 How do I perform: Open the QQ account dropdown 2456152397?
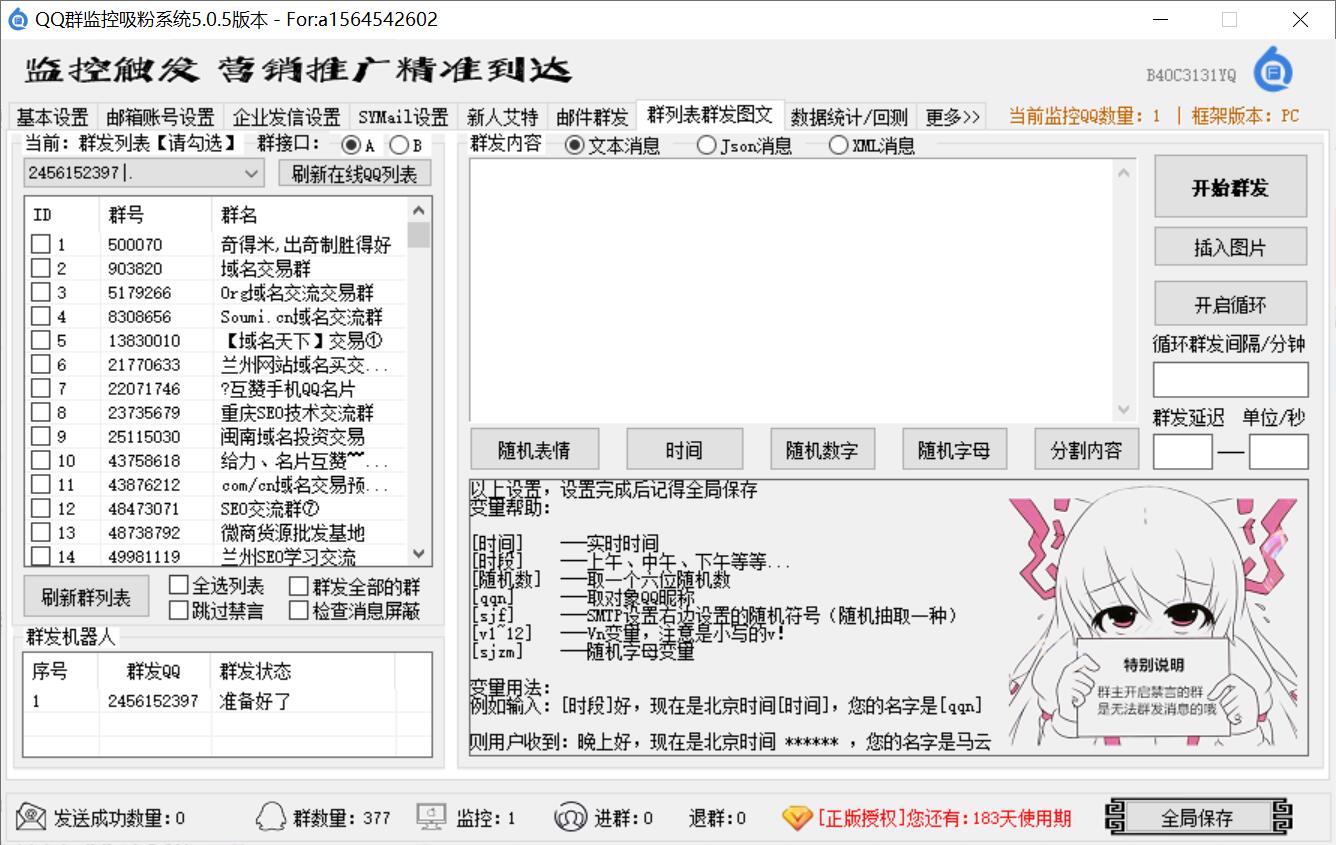click(x=251, y=173)
